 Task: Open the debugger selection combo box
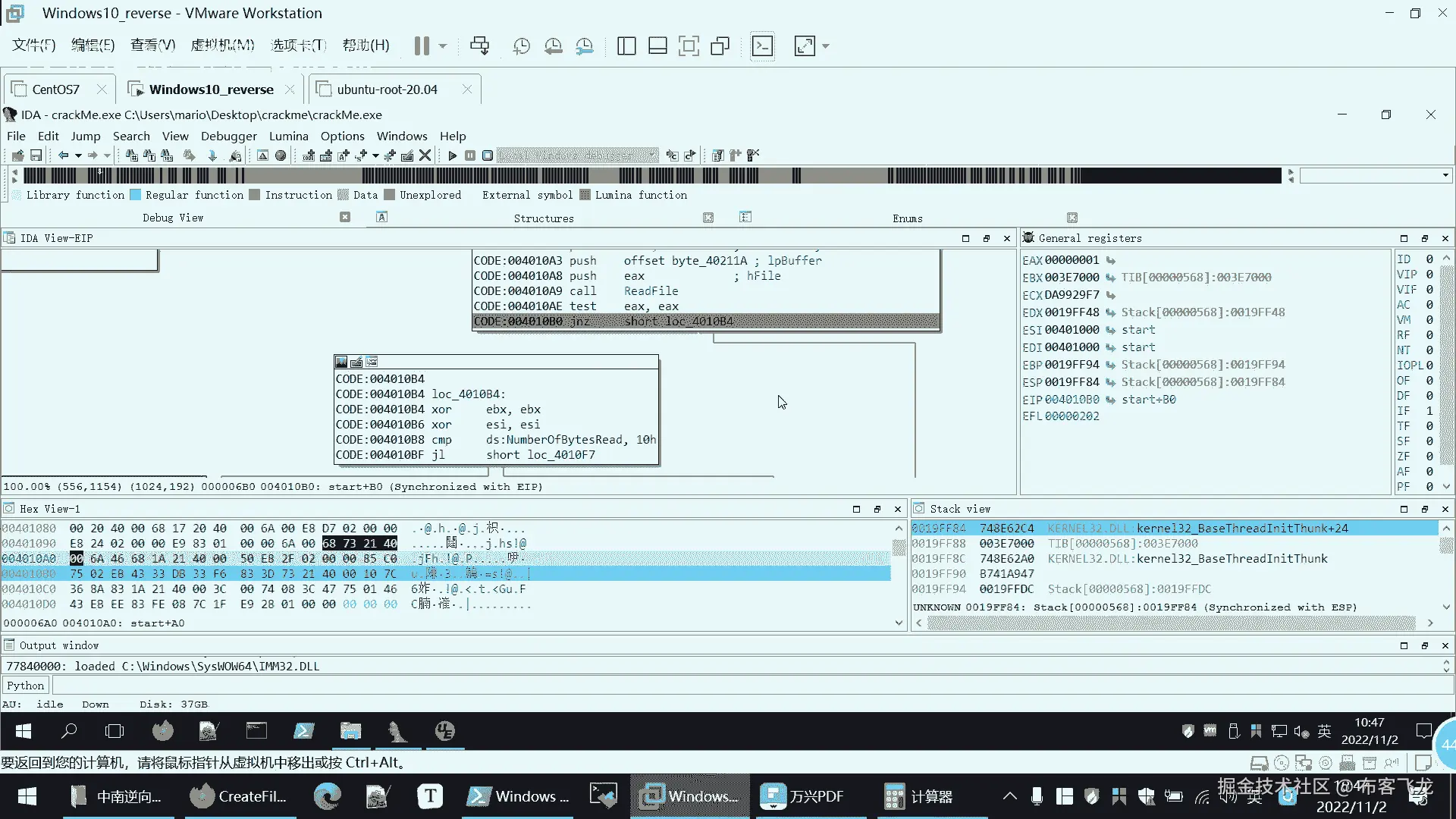(x=578, y=155)
